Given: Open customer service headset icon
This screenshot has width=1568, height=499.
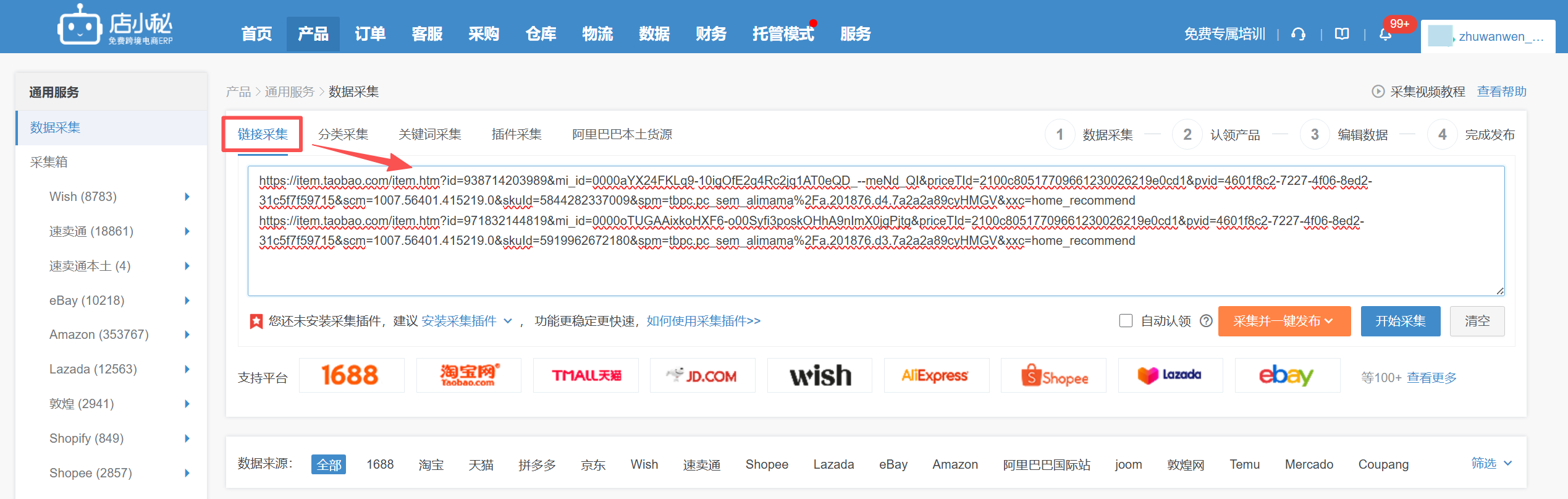Looking at the screenshot, I should (x=1299, y=34).
